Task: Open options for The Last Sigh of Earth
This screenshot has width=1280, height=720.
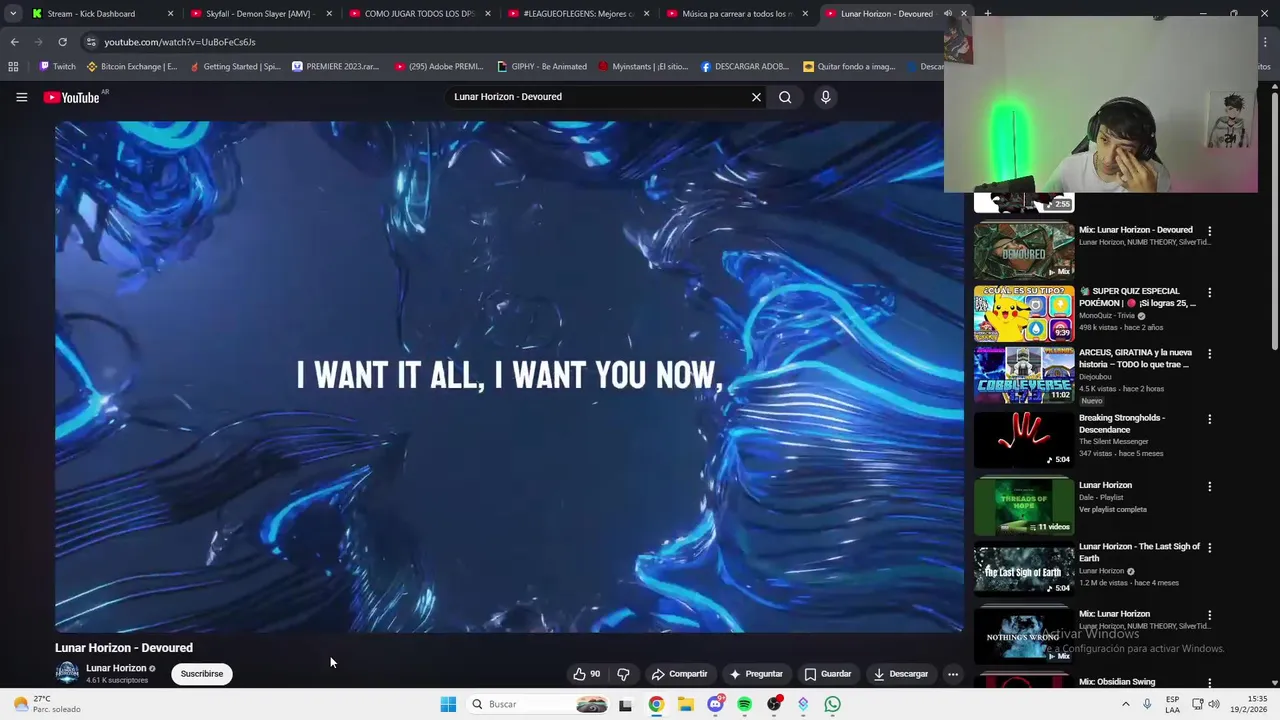Action: pos(1209,548)
